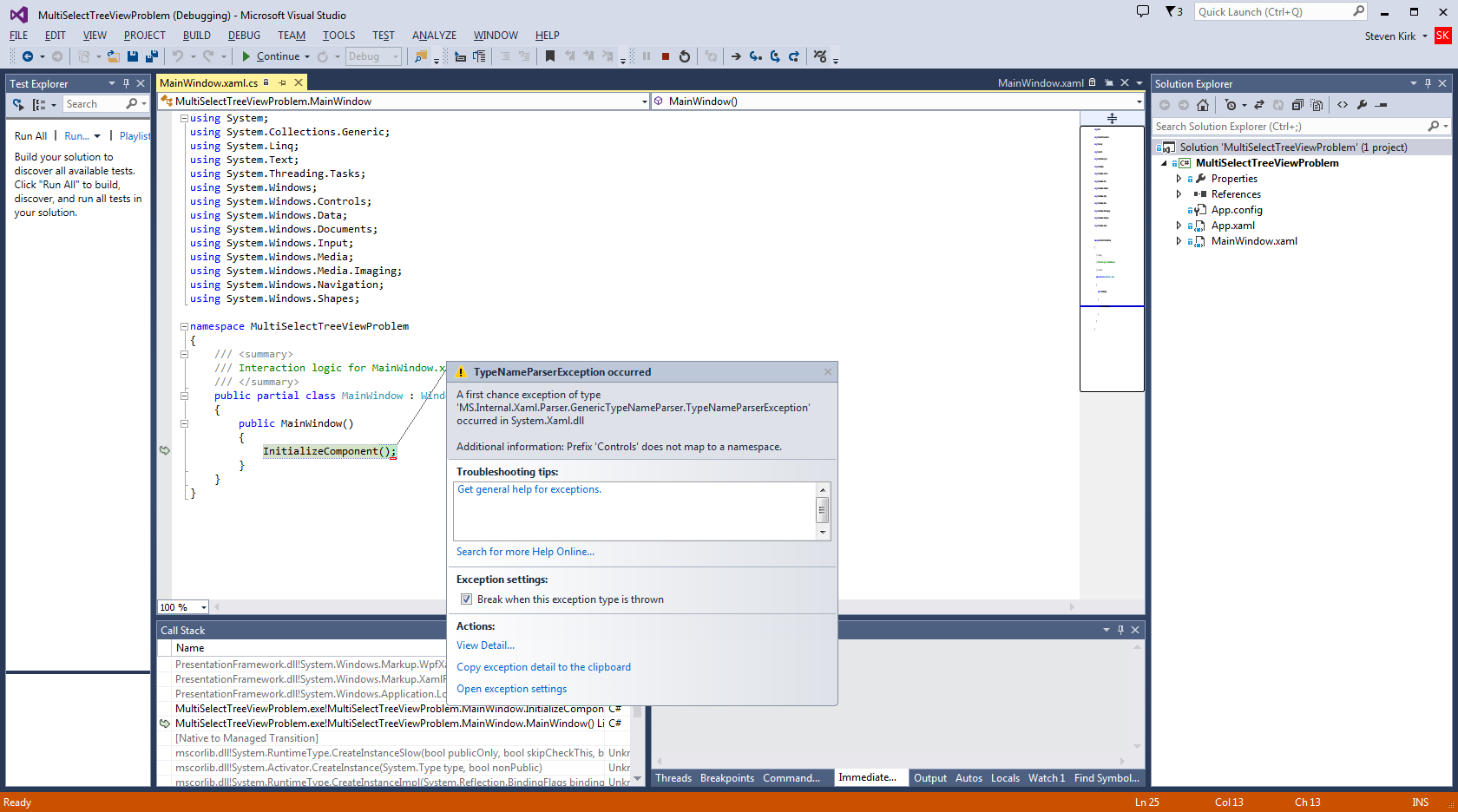Click the Properties wrench icon in Solution Explorer toolbar
1458x812 pixels.
[1362, 105]
